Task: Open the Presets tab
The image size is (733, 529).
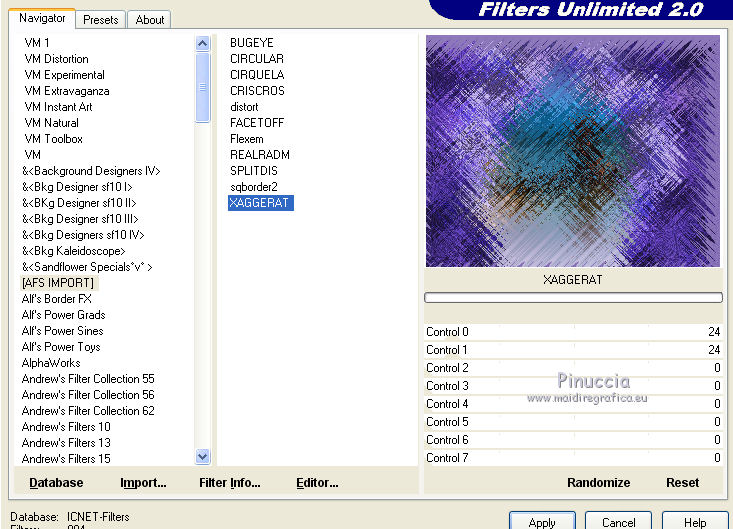Action: pyautogui.click(x=101, y=20)
